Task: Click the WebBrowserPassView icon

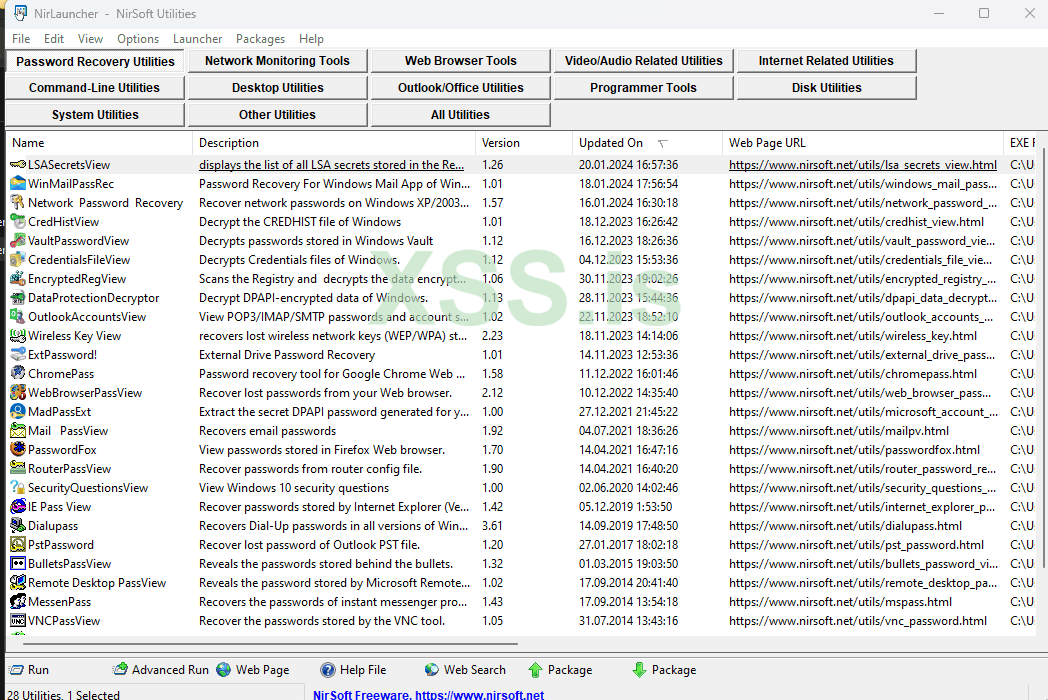Action: pyautogui.click(x=18, y=392)
